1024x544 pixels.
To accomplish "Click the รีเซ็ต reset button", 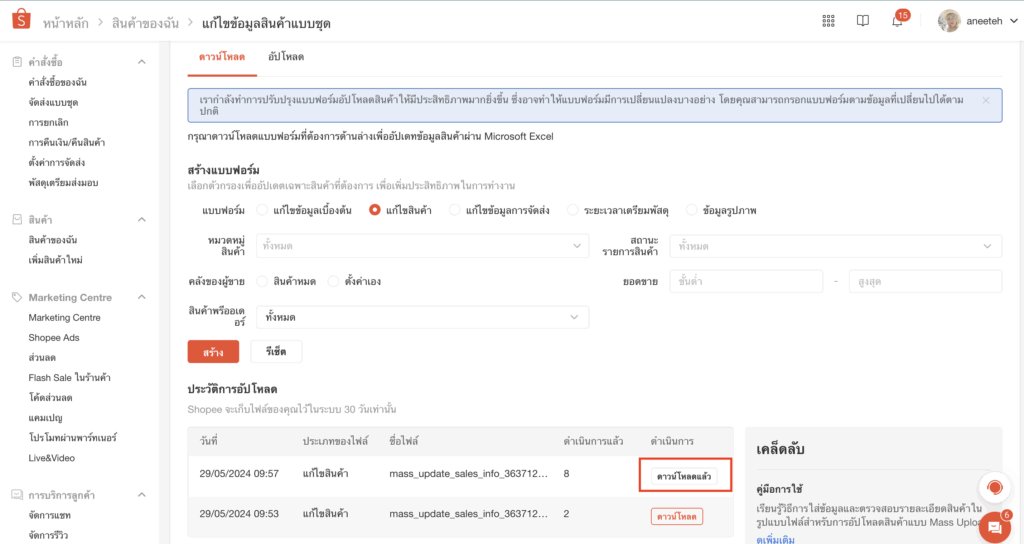I will click(276, 352).
